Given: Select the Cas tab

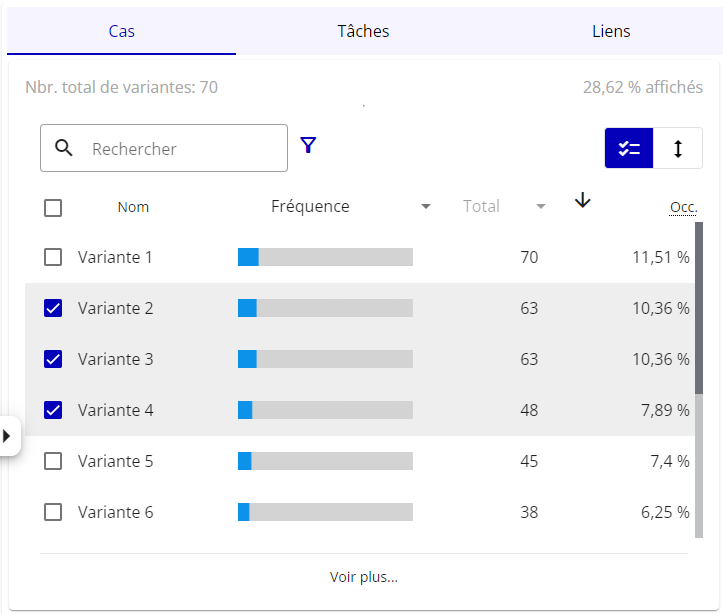Looking at the screenshot, I should coord(122,31).
